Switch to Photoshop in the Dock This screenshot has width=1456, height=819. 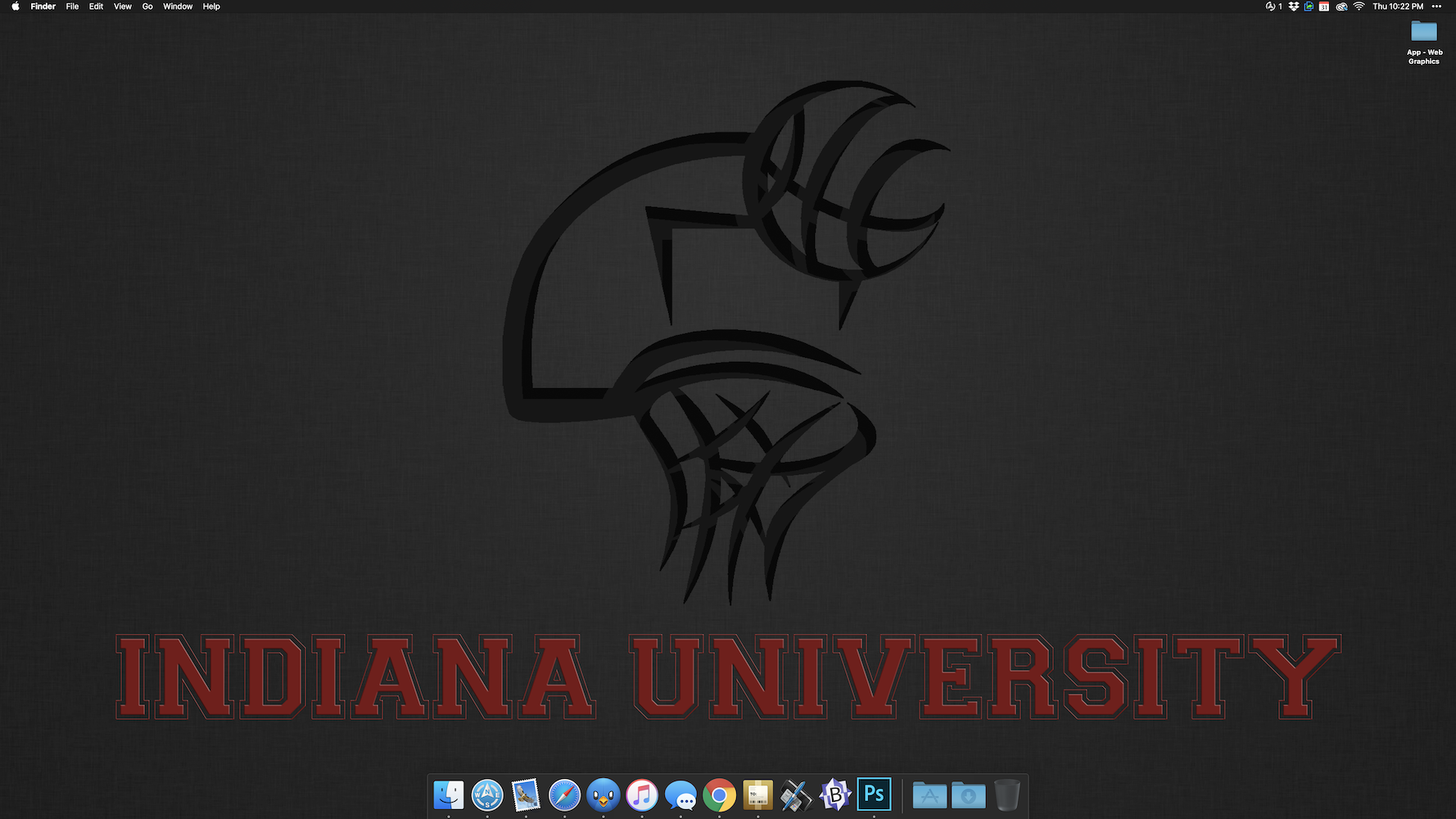click(874, 794)
